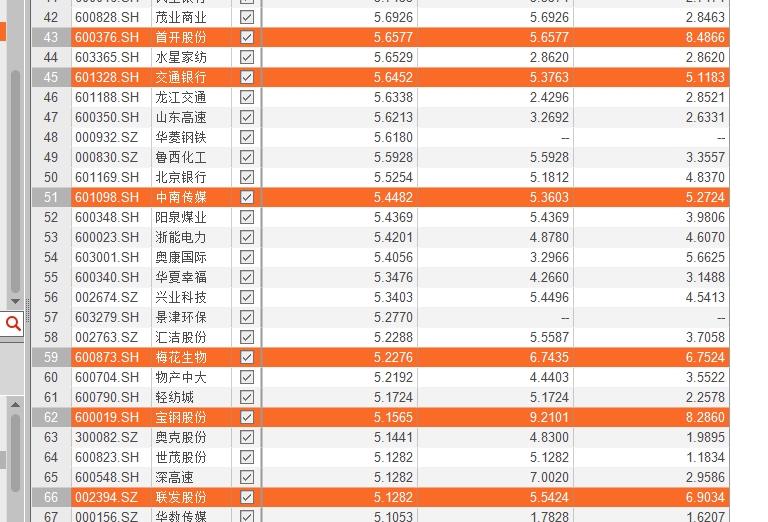Select the stock name 宝钢股份

pos(181,417)
